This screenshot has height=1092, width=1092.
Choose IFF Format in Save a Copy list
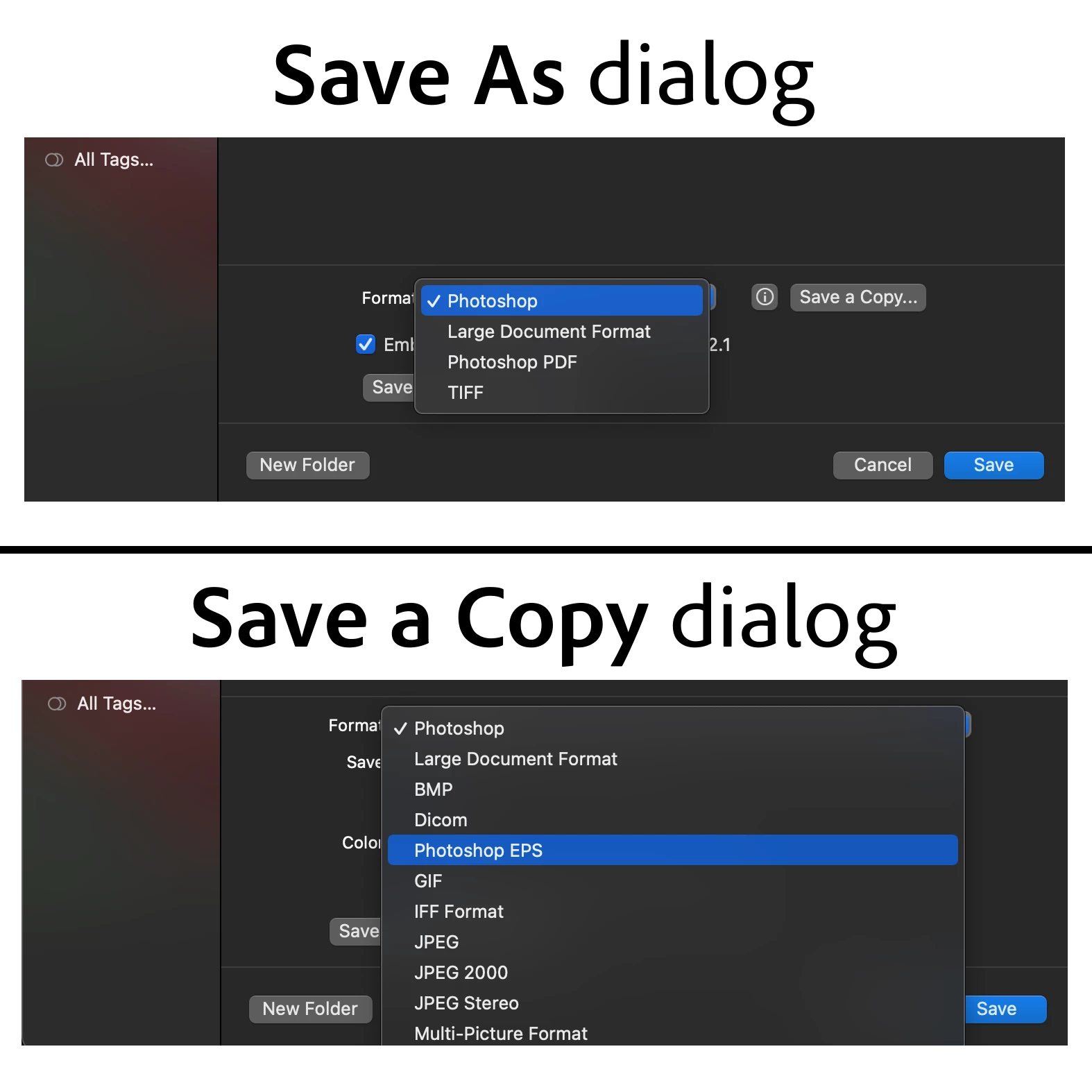click(673, 912)
